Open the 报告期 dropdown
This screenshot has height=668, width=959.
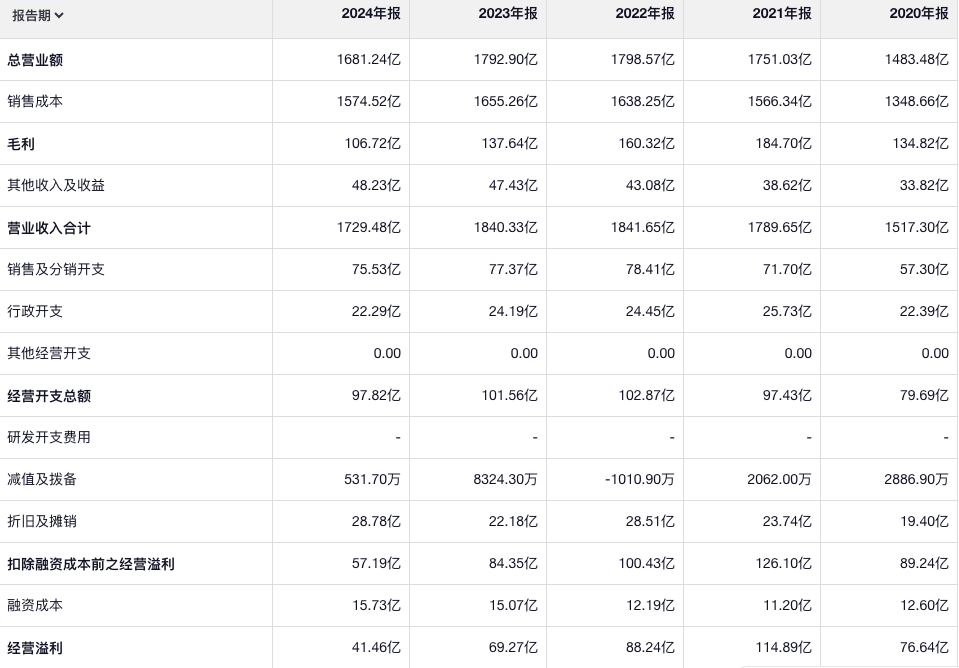coord(38,15)
